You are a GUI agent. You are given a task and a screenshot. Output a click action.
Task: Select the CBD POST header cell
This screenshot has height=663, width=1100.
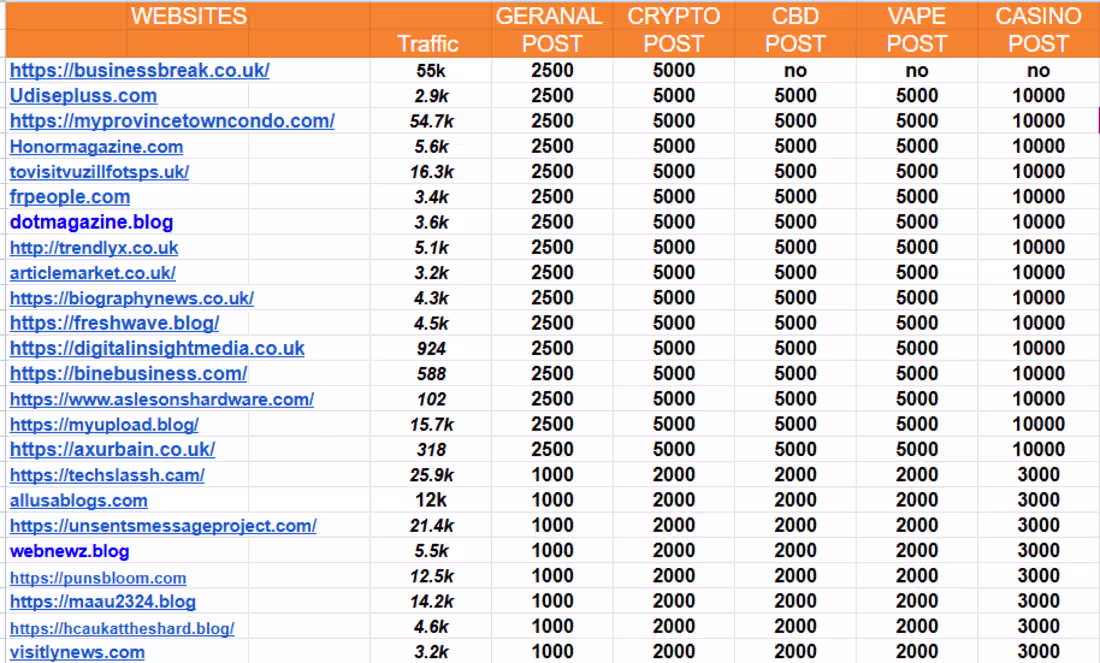coord(795,29)
